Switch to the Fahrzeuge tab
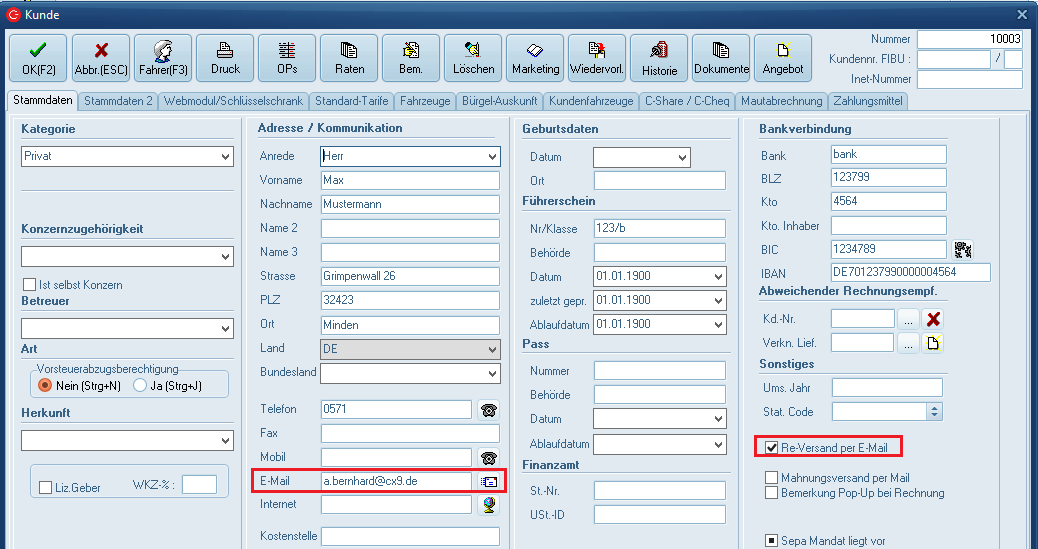The height and width of the screenshot is (549, 1038). tap(425, 101)
